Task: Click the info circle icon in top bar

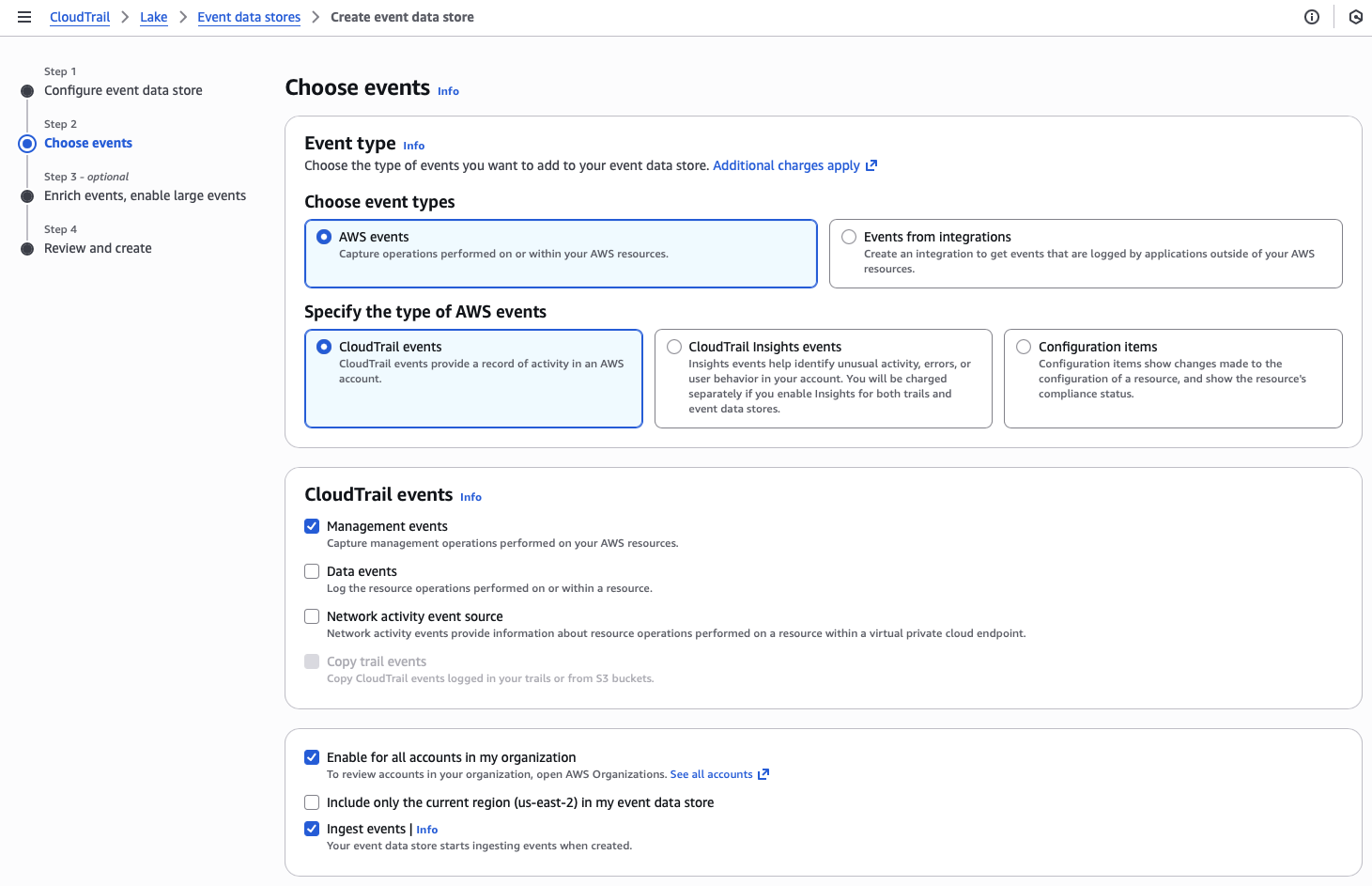Action: coord(1312,17)
